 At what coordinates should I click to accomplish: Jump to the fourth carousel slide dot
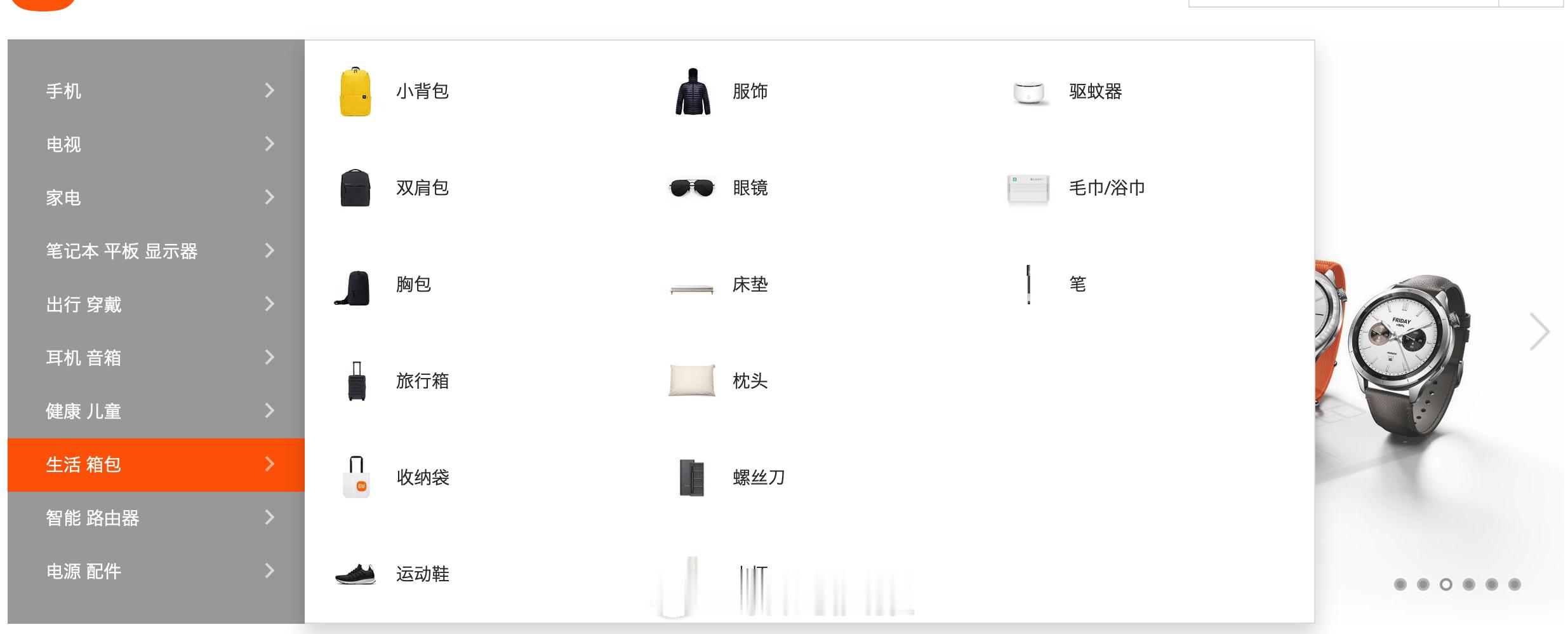tap(1469, 584)
